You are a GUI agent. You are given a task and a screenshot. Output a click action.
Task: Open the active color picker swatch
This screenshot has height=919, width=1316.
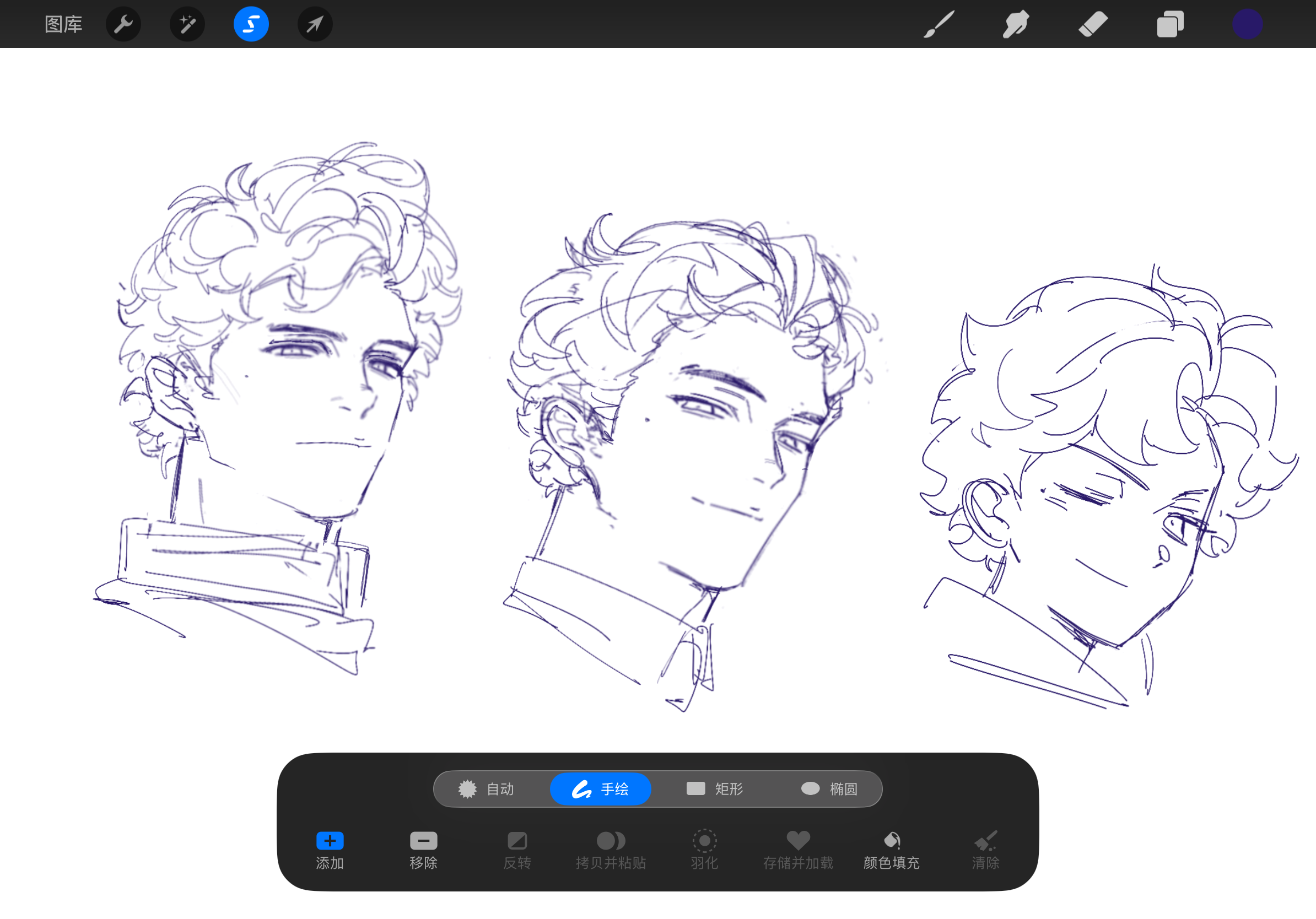1247,24
